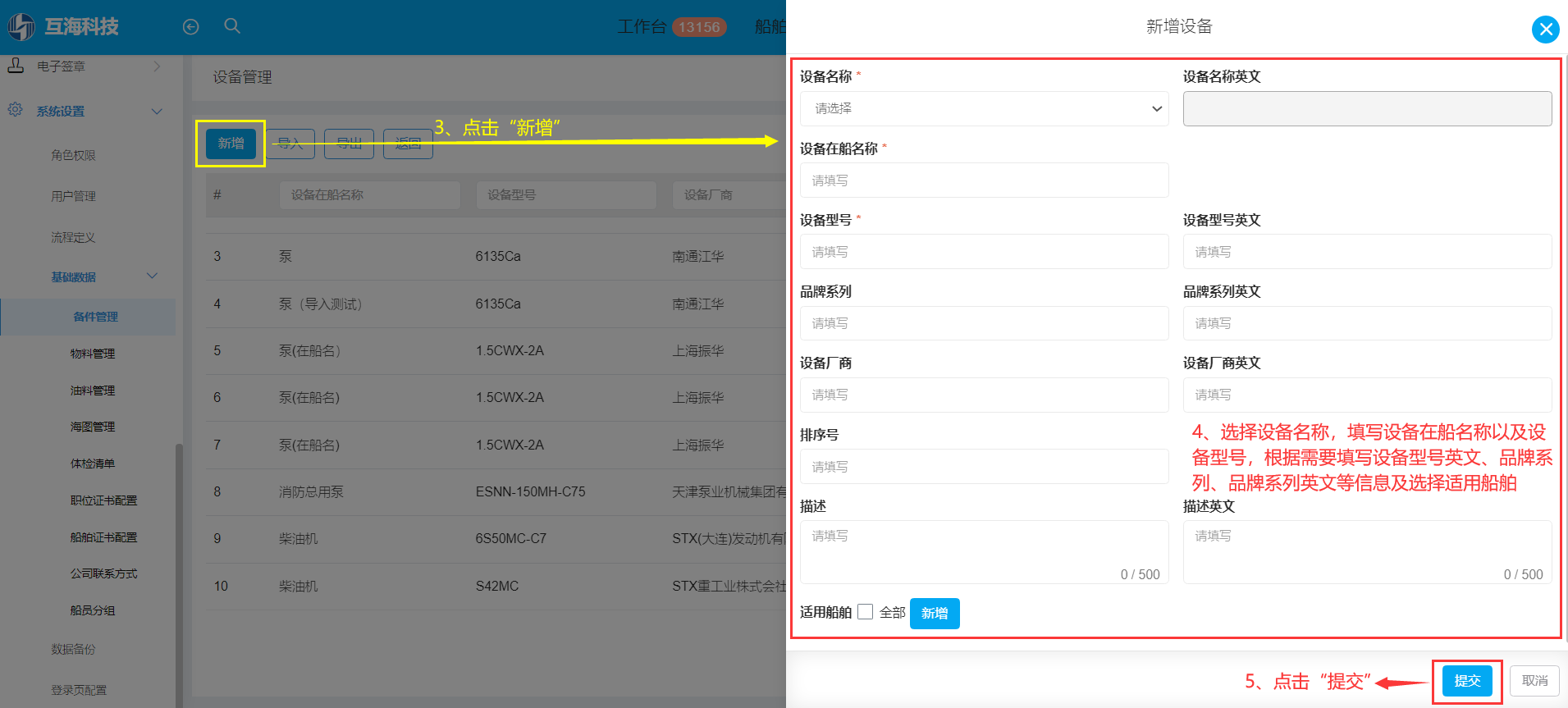Click the 导入 button
Screen dimensions: 1568x708
pos(290,144)
